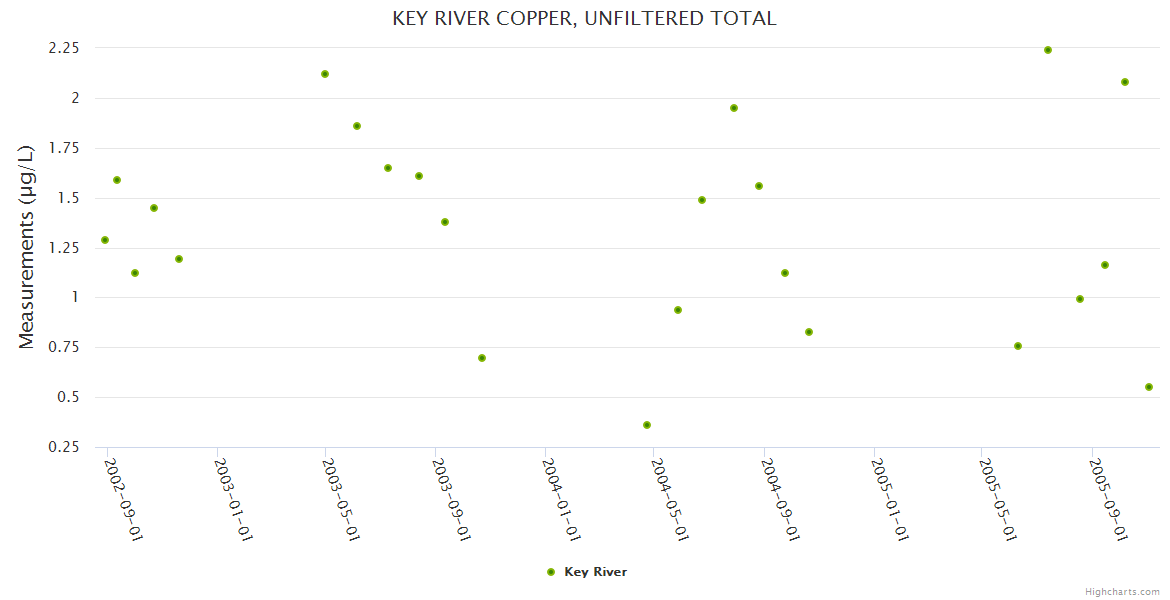Click the Measurements (µg/L) y-axis title
Image resolution: width=1170 pixels, height=600 pixels.
pyautogui.click(x=27, y=246)
